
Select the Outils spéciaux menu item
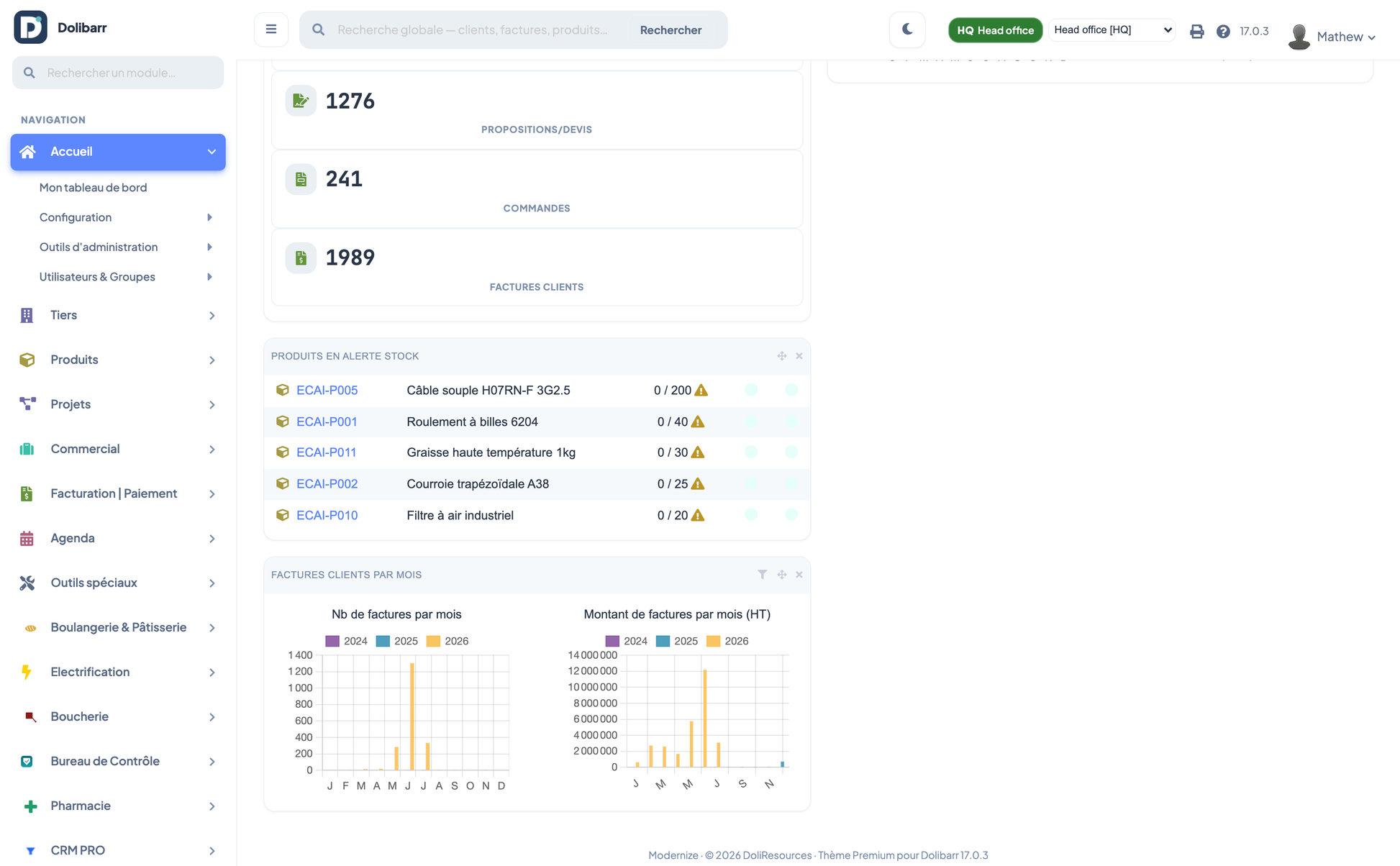118,583
